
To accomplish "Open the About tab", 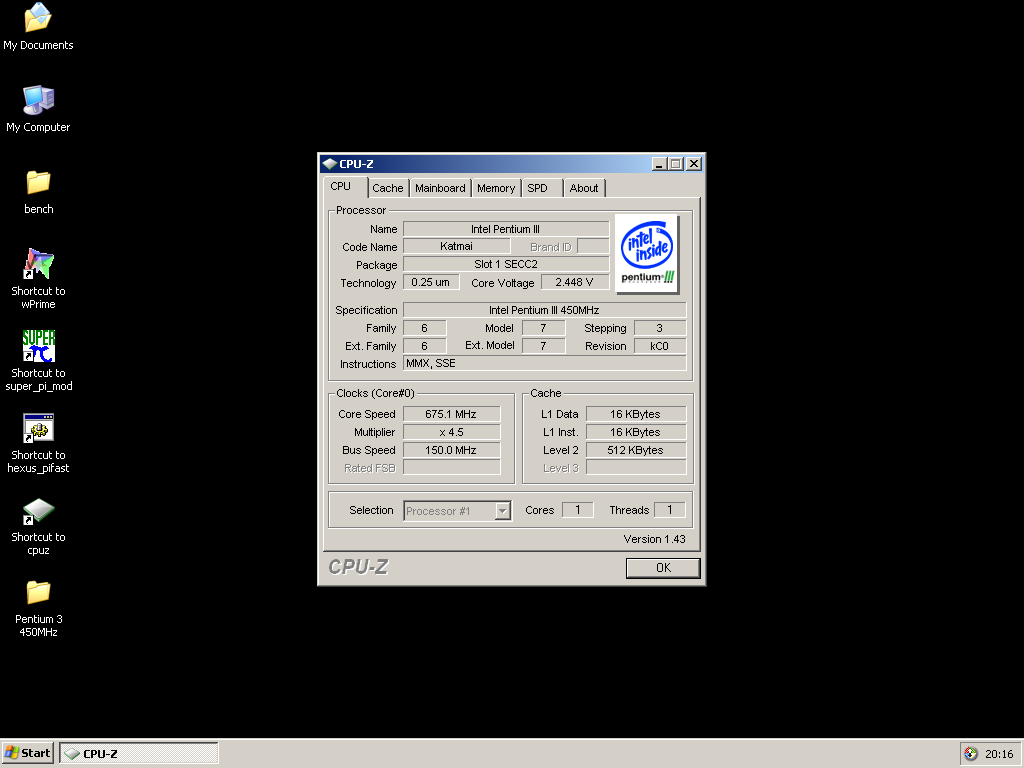I will [584, 188].
